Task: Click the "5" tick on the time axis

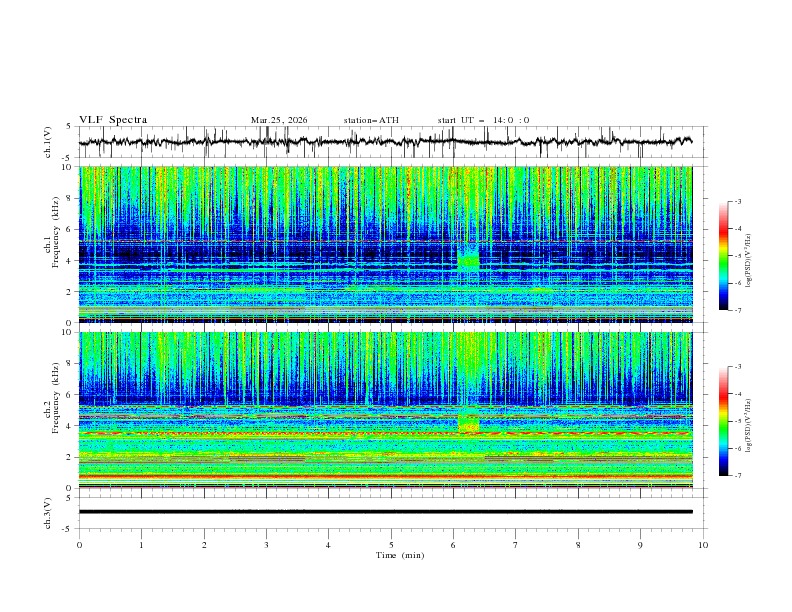Action: [391, 545]
